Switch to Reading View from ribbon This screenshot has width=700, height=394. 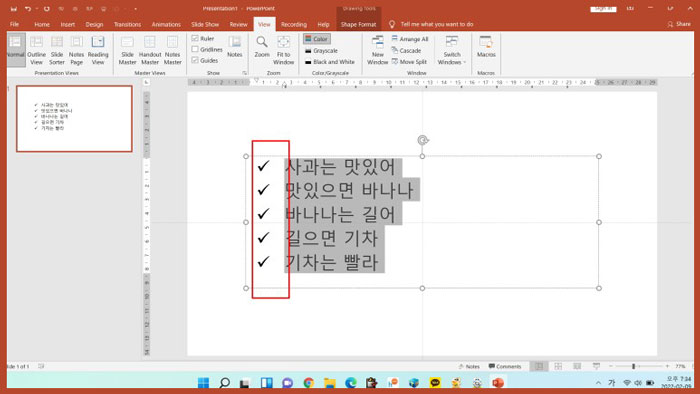pyautogui.click(x=98, y=50)
